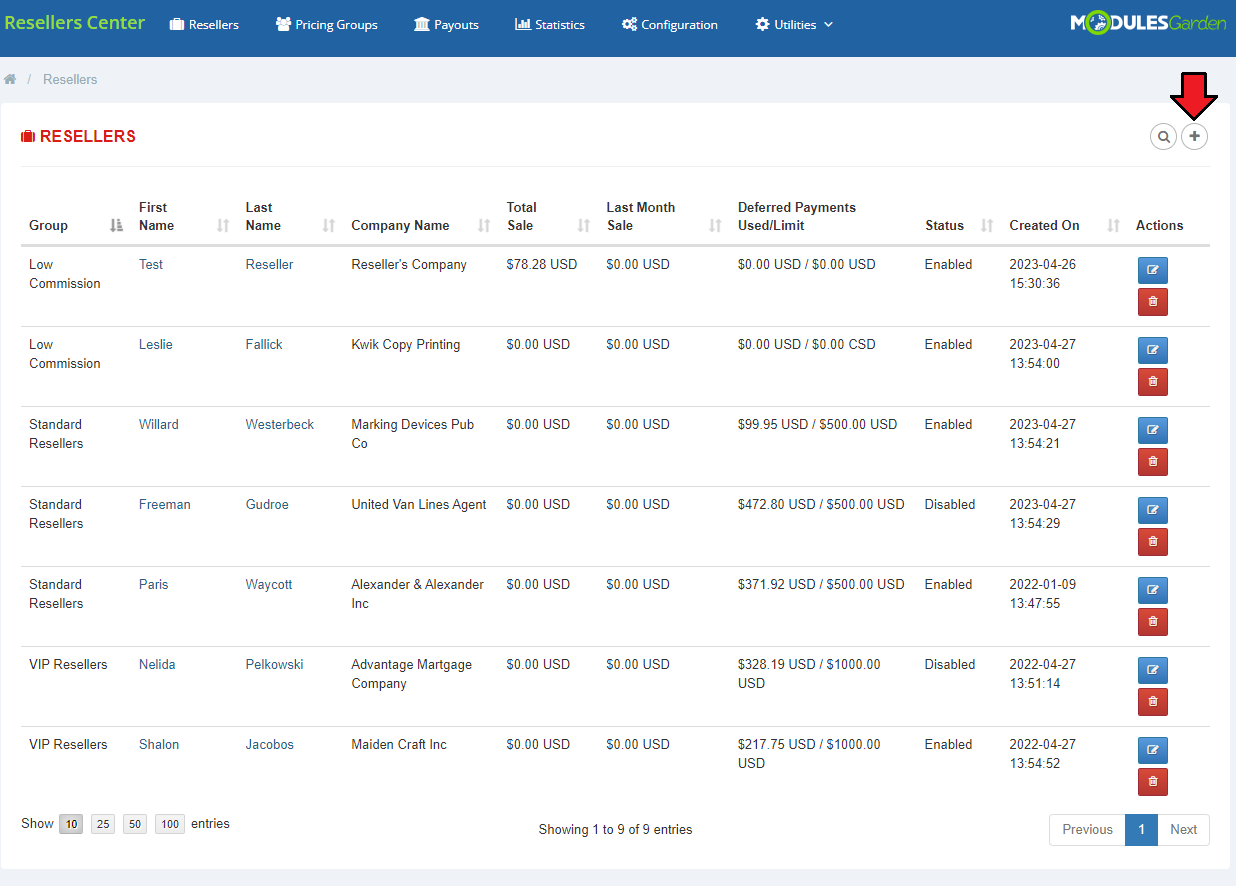Open the Resellers menu item

click(204, 24)
